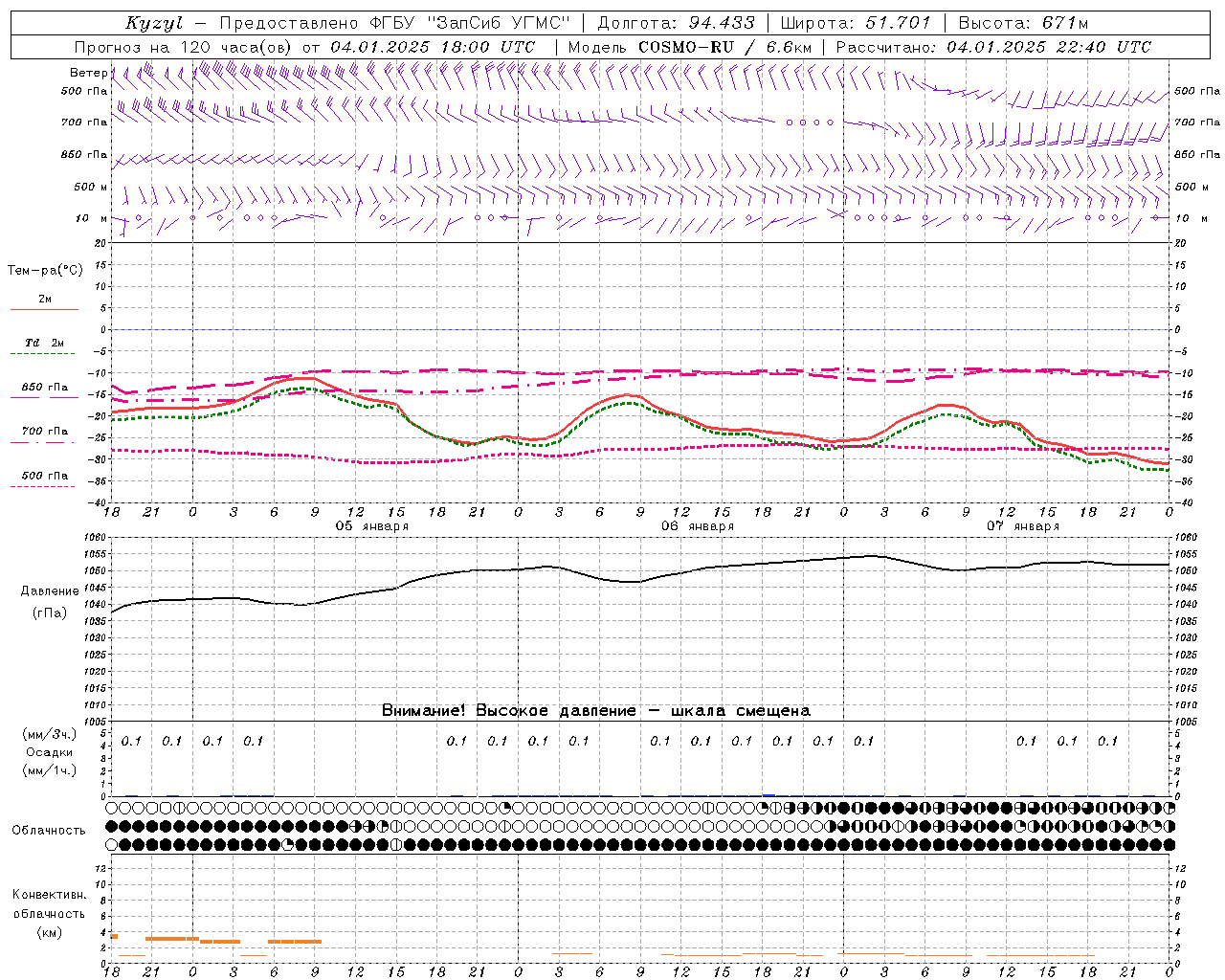Image resolution: width=1225 pixels, height=980 pixels.
Task: Select the provider text "ЗапСиб УГМС"
Action: click(x=500, y=23)
